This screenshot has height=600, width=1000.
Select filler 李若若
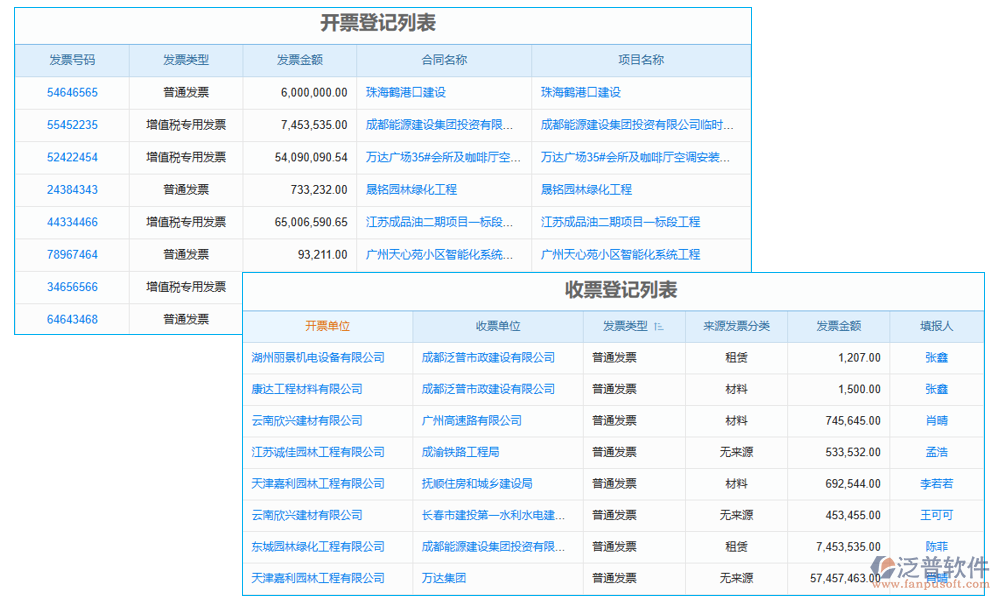coord(936,484)
